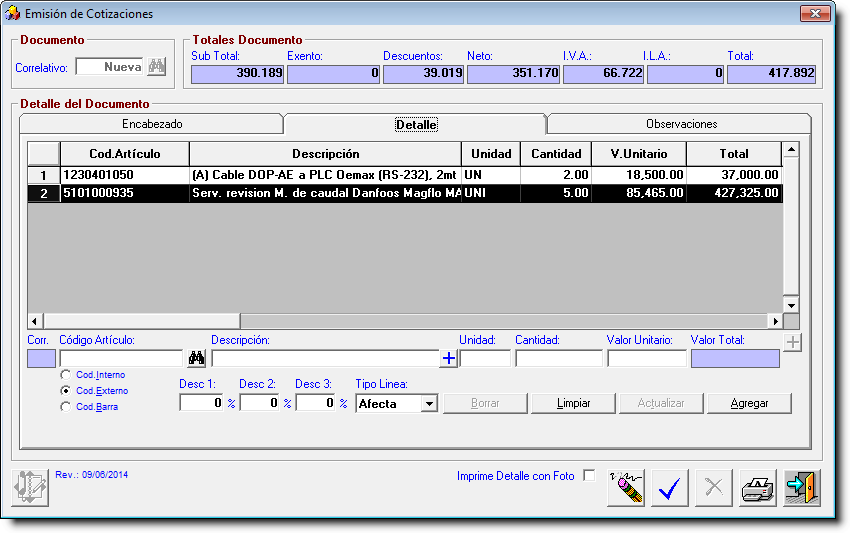850x533 pixels.
Task: Click the Descripción column header
Action: 325,154
